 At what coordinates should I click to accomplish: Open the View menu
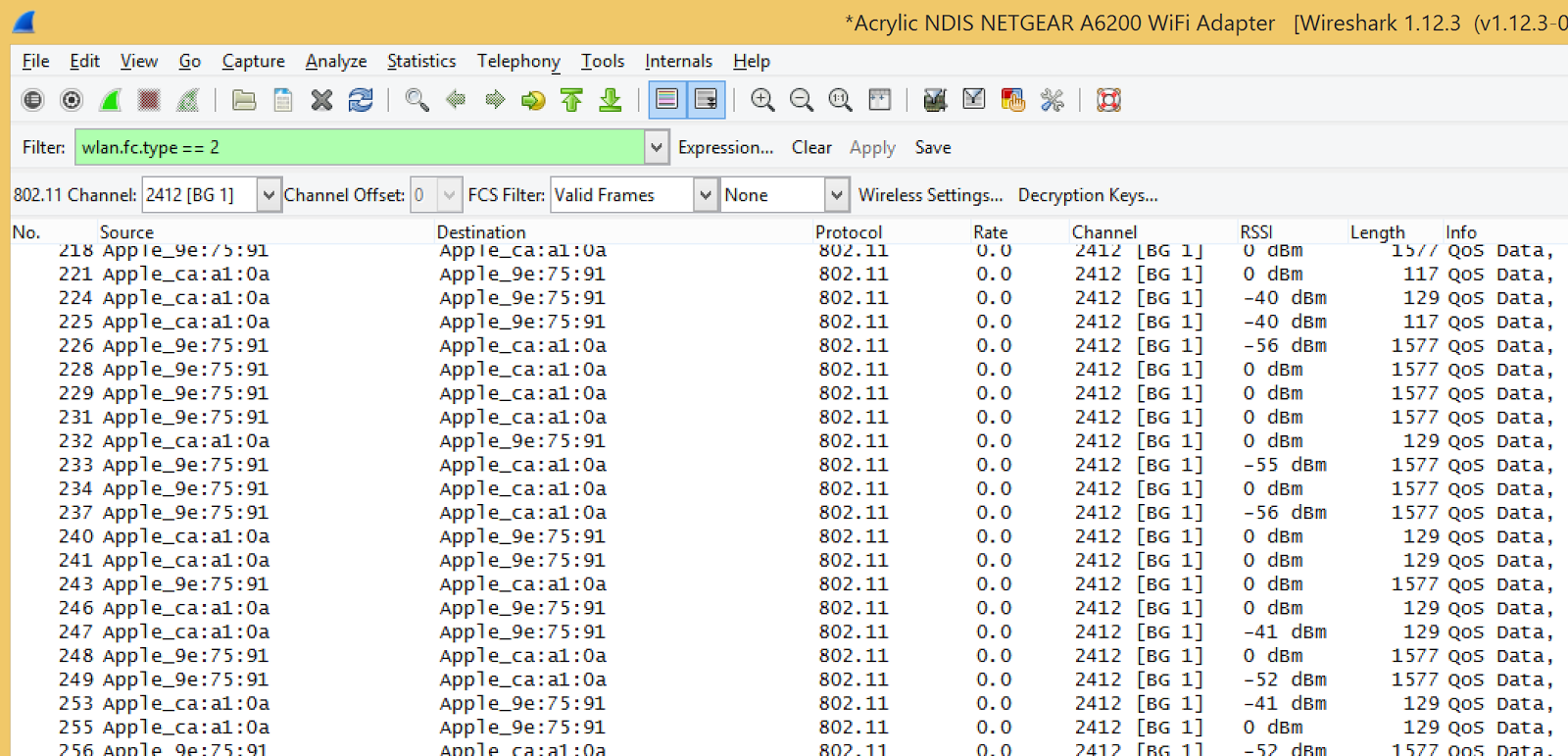[139, 61]
